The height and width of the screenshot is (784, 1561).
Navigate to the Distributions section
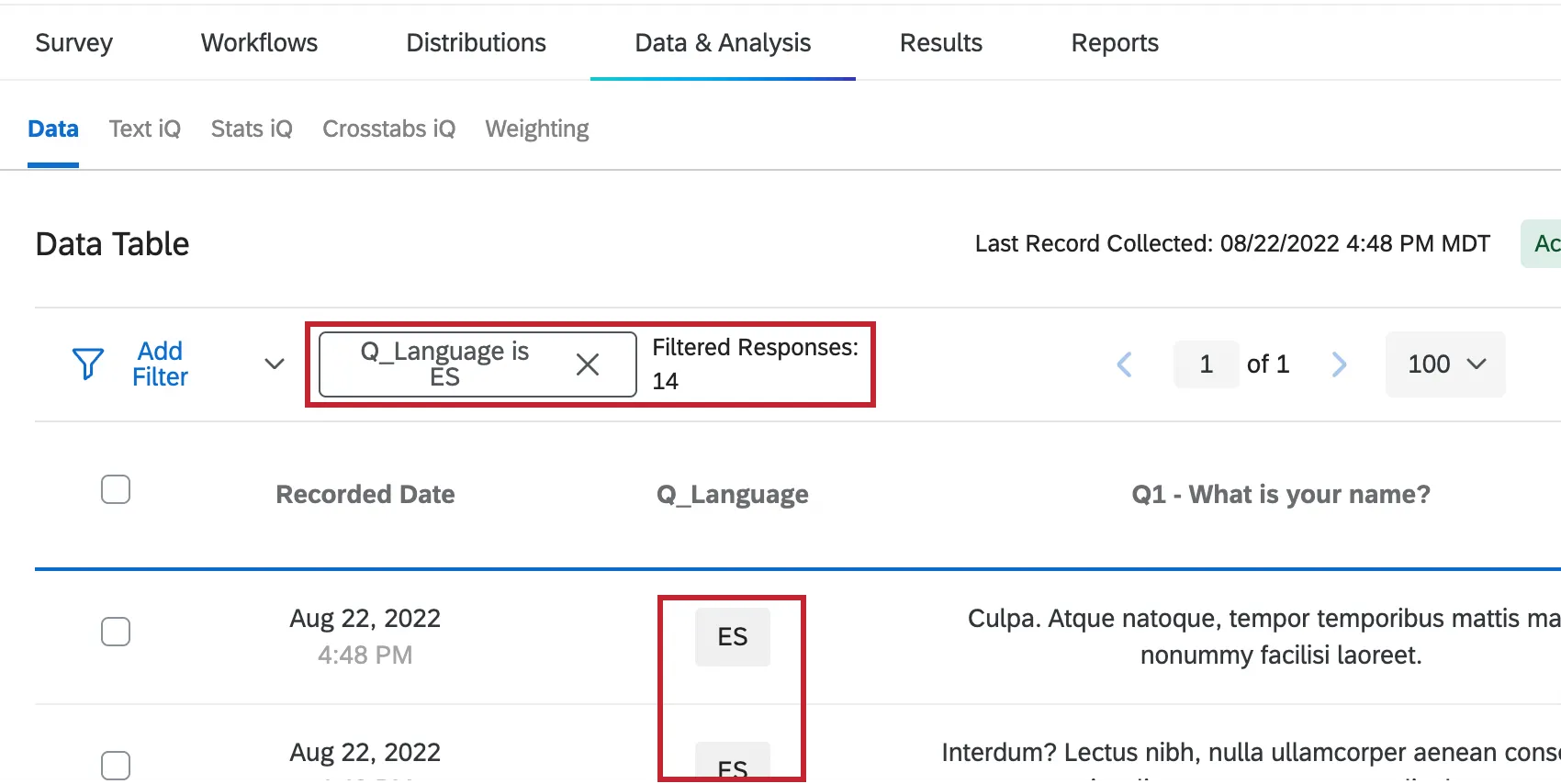pyautogui.click(x=476, y=42)
